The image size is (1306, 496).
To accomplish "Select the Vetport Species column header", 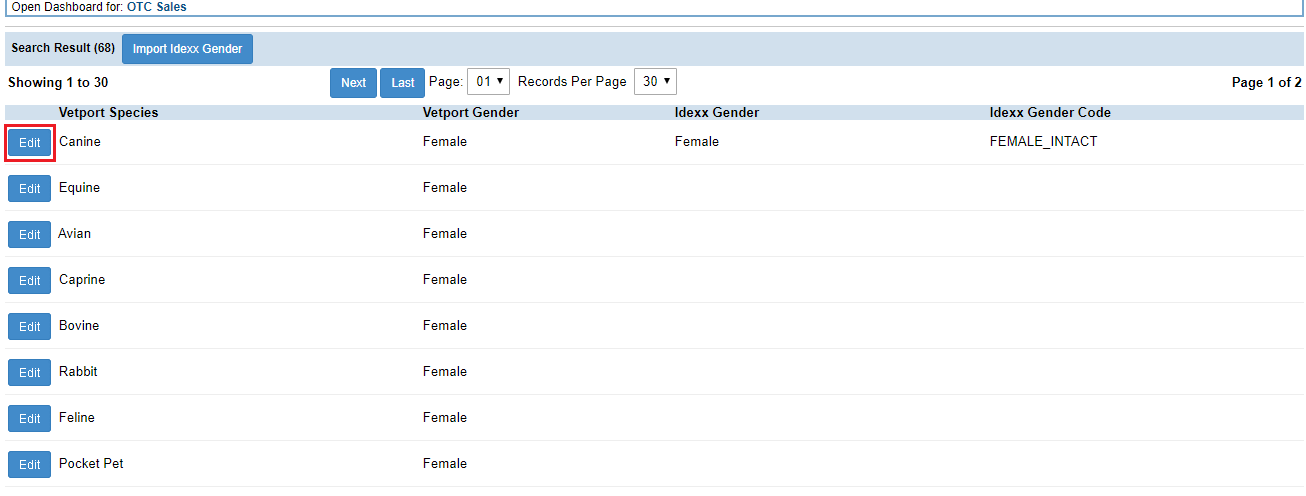I will click(x=109, y=113).
